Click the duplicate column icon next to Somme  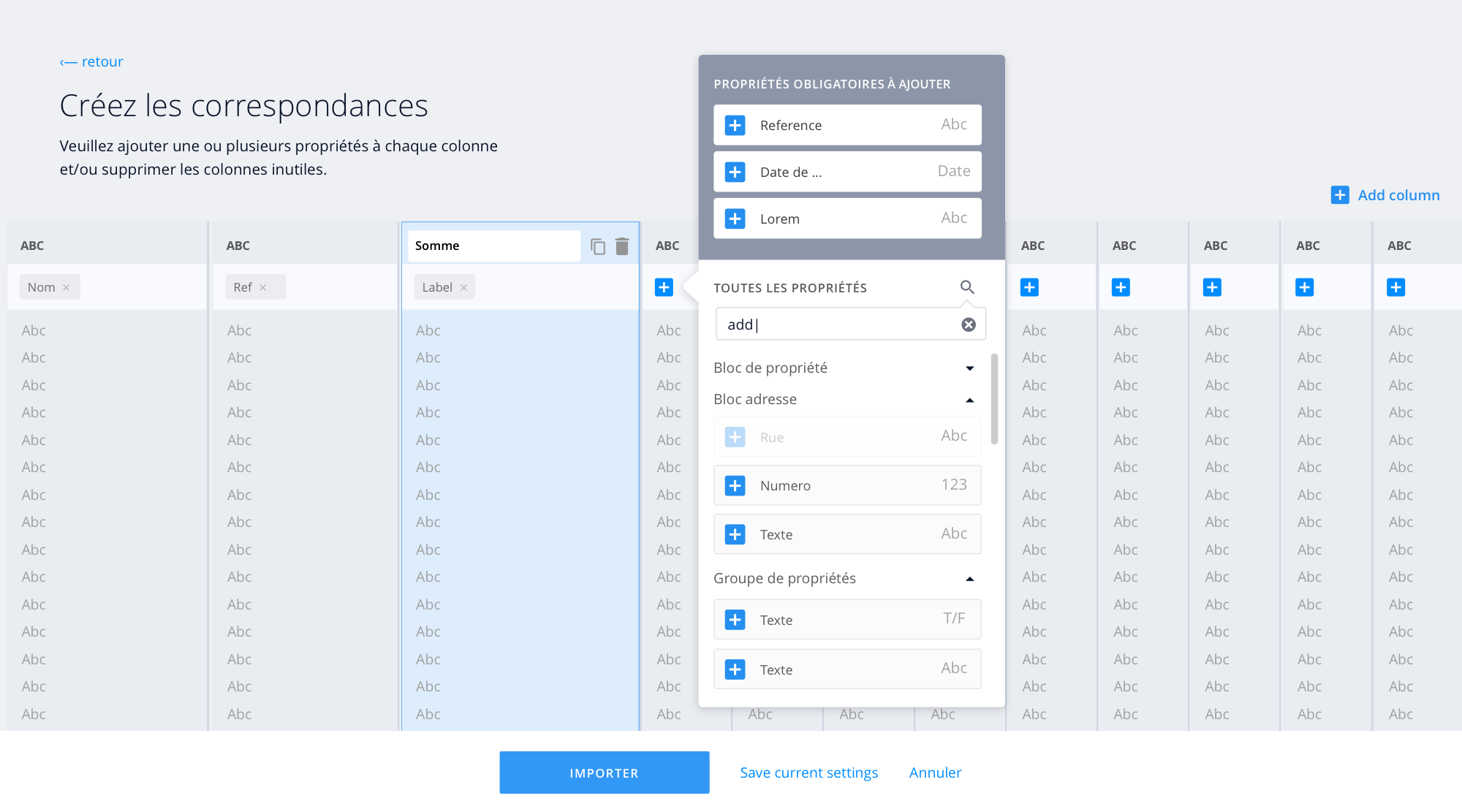pyautogui.click(x=598, y=247)
